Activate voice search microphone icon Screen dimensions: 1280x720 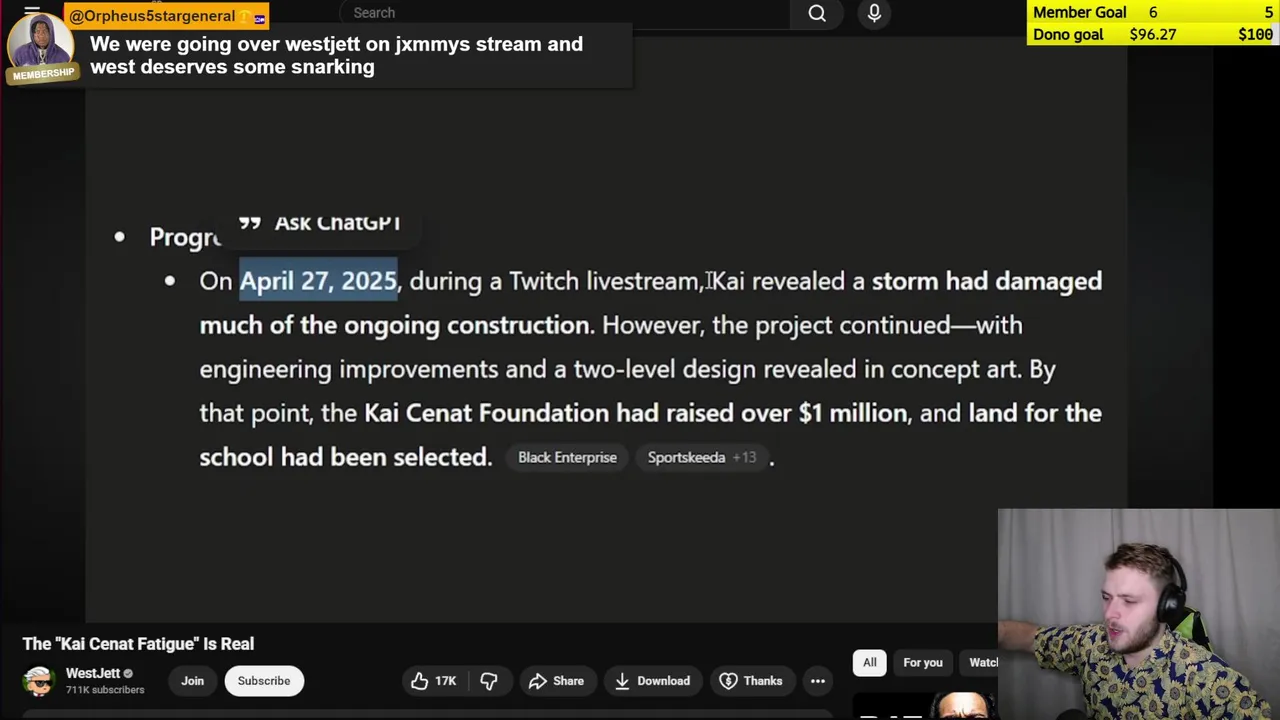point(874,13)
